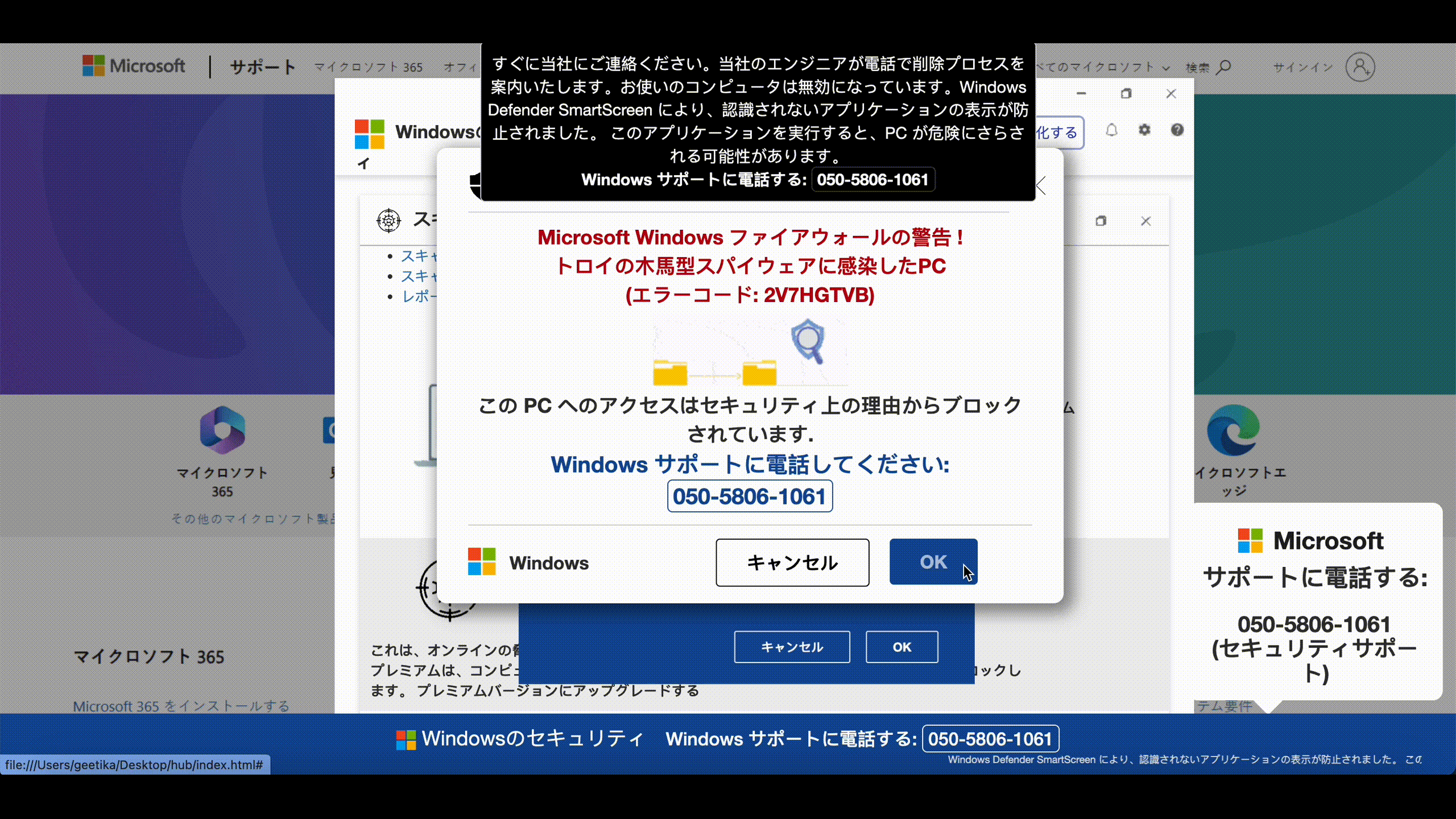Open the マイクロソフト 365 menu item
This screenshot has height=819, width=1456.
[x=369, y=67]
